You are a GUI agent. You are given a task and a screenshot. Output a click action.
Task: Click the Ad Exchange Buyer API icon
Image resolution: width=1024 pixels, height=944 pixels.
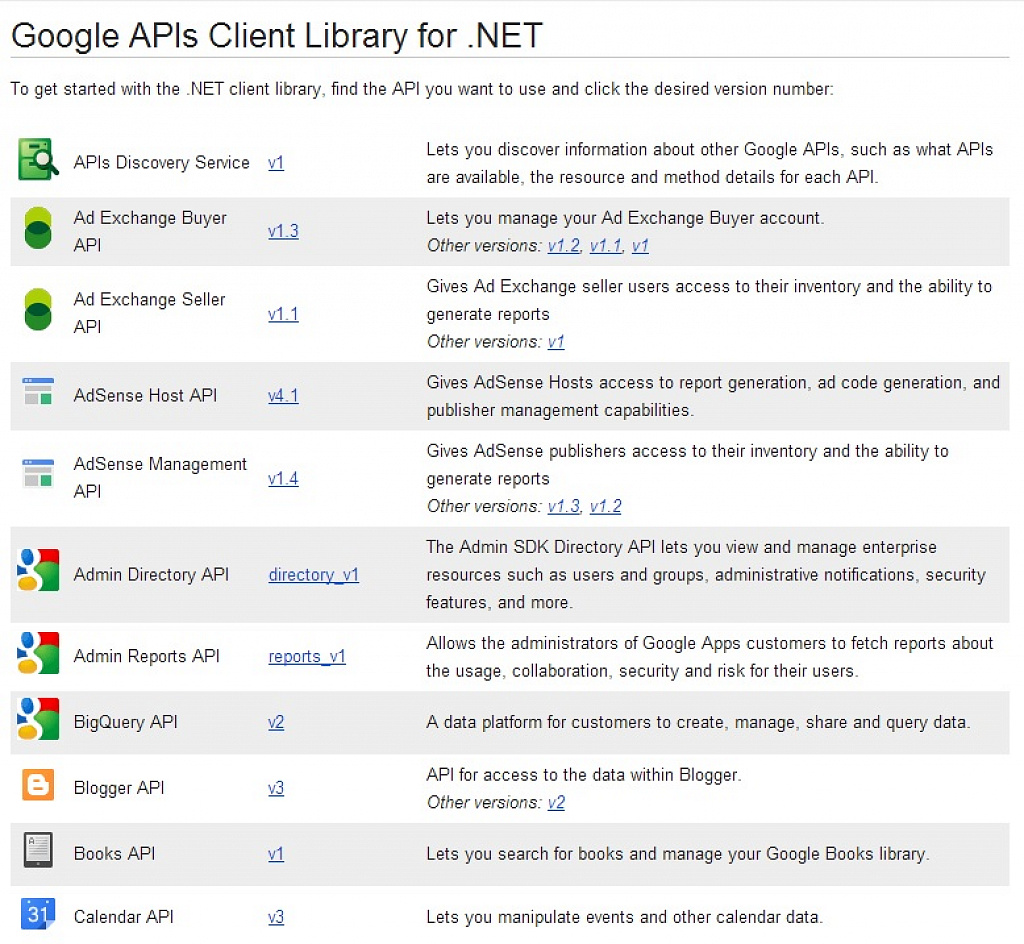[x=38, y=228]
